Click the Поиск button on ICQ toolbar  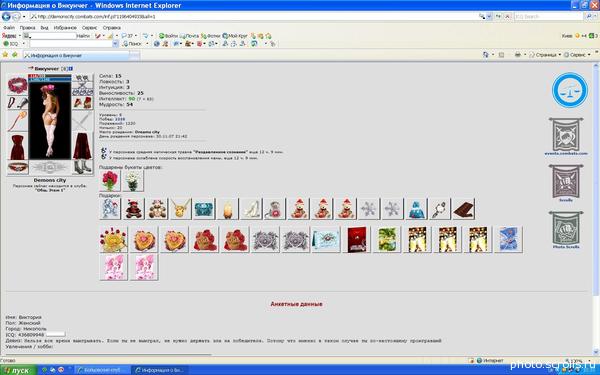[x=133, y=44]
